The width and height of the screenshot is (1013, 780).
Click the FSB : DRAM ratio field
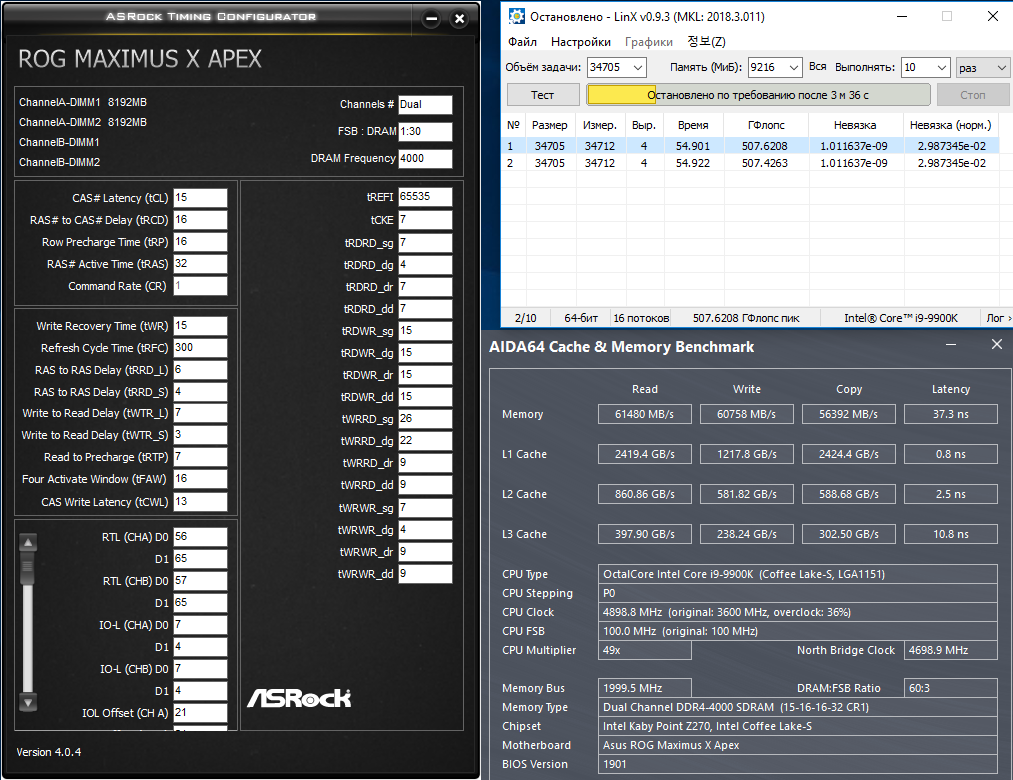[425, 131]
